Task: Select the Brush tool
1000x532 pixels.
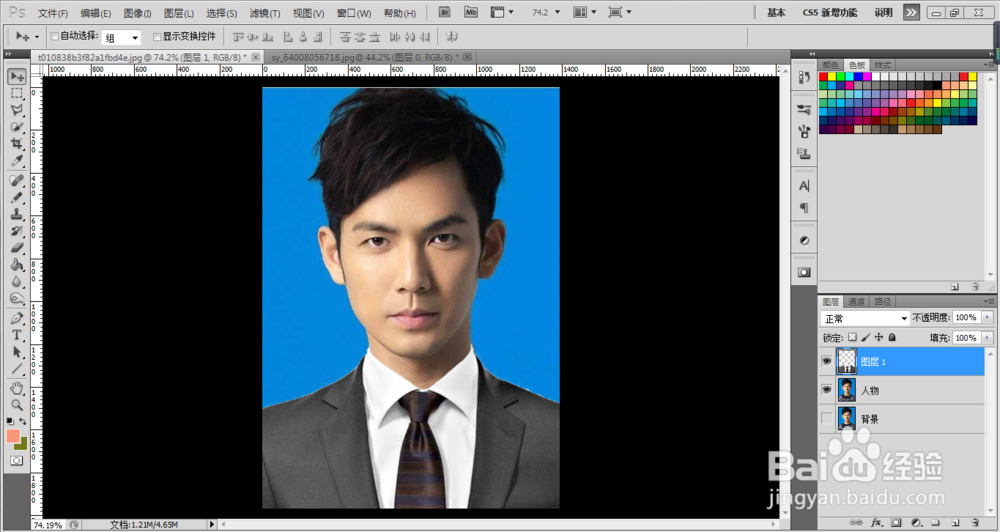Action: tap(17, 197)
